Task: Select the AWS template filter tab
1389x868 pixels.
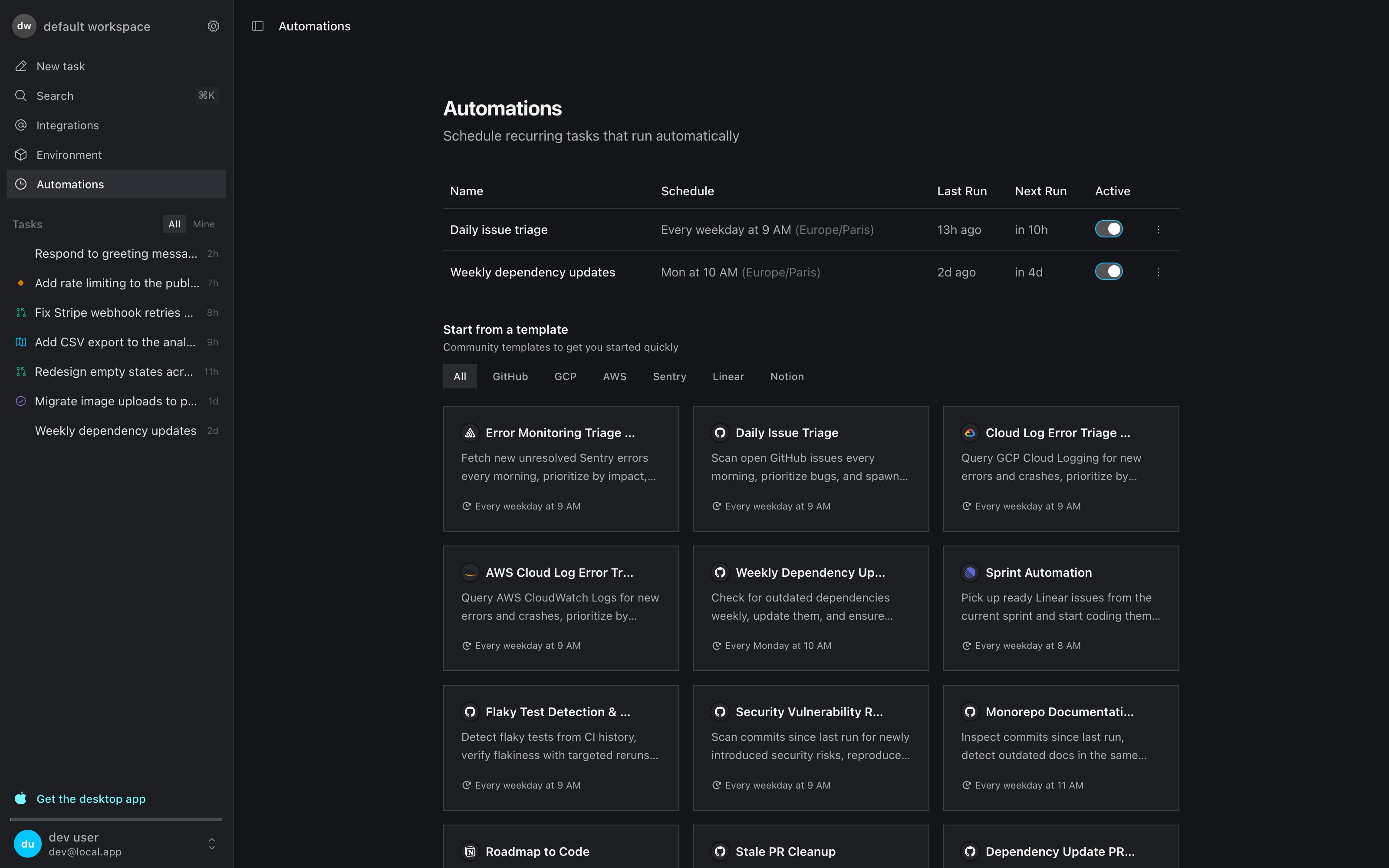Action: coord(615,377)
